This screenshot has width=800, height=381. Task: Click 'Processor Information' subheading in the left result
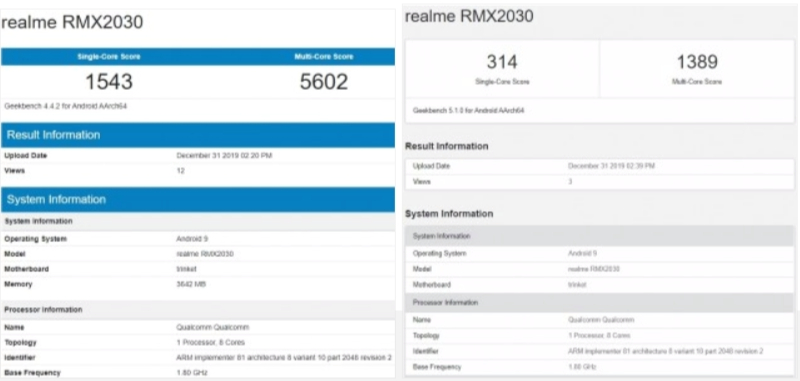pos(43,310)
